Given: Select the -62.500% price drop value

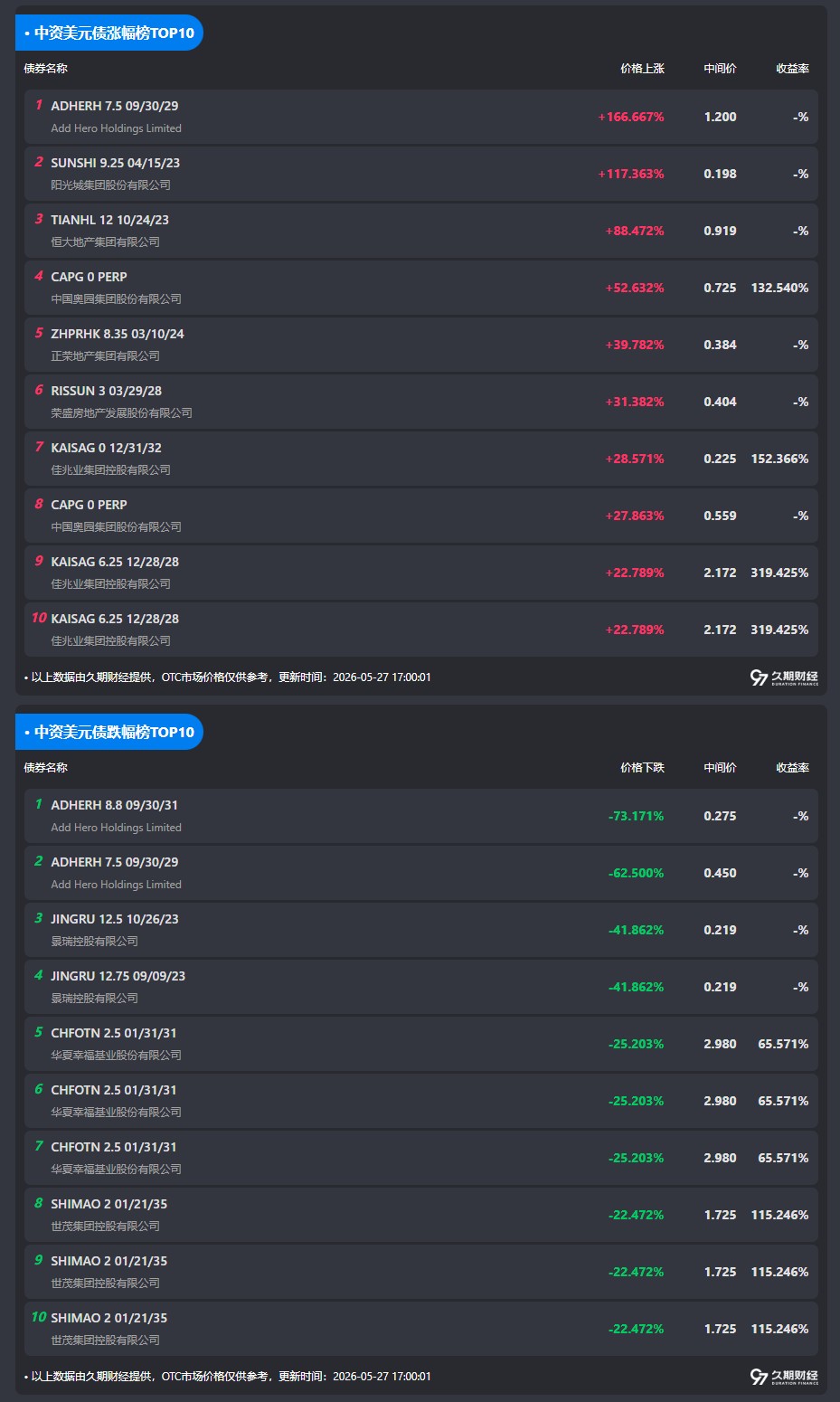Looking at the screenshot, I should (637, 874).
